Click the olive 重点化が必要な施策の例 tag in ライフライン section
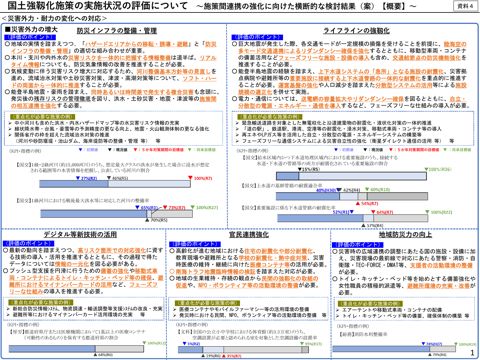Image resolution: width=480 pixels, height=360 pixels. pos(270,117)
